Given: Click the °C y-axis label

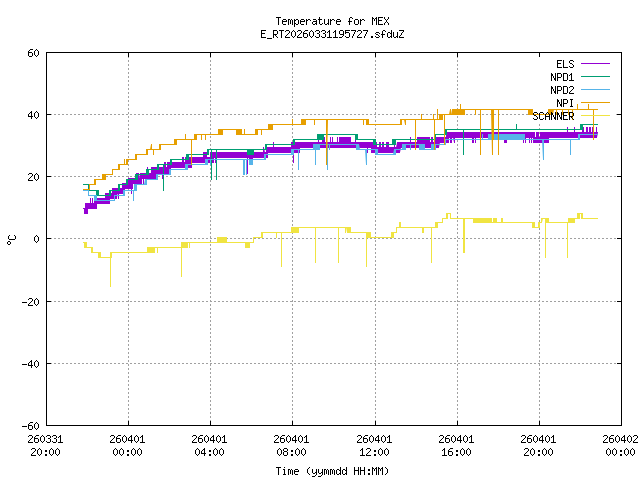Looking at the screenshot, I should pos(12,239).
